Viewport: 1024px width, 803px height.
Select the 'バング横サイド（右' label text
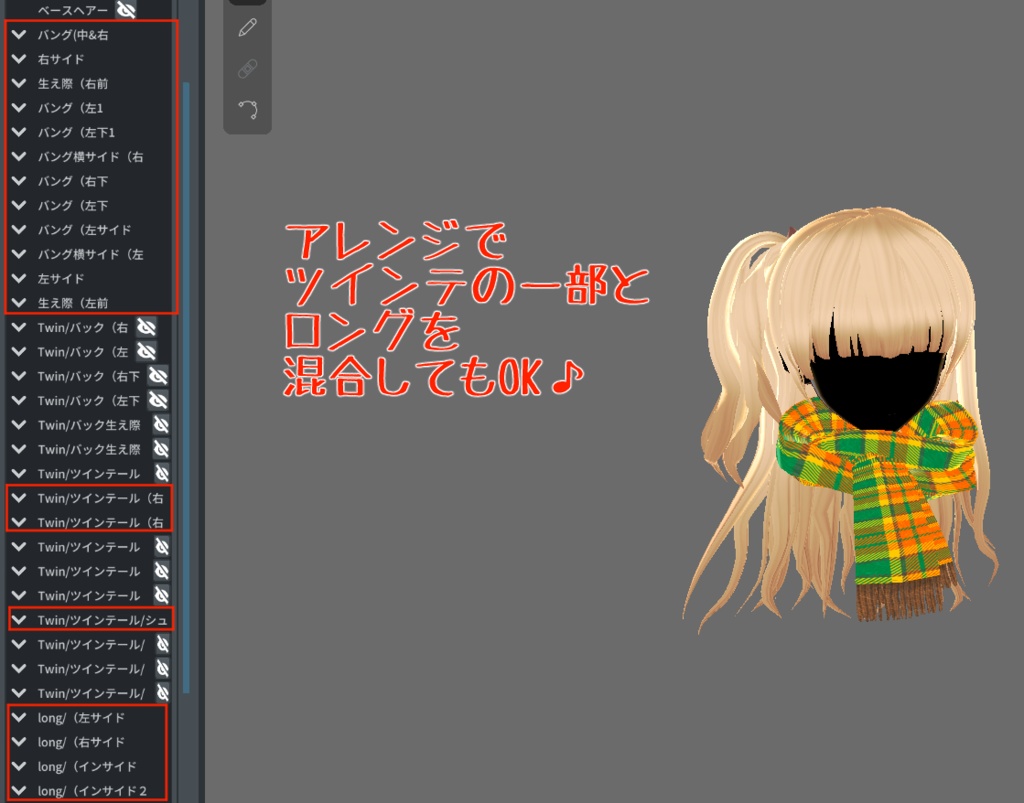(x=90, y=157)
